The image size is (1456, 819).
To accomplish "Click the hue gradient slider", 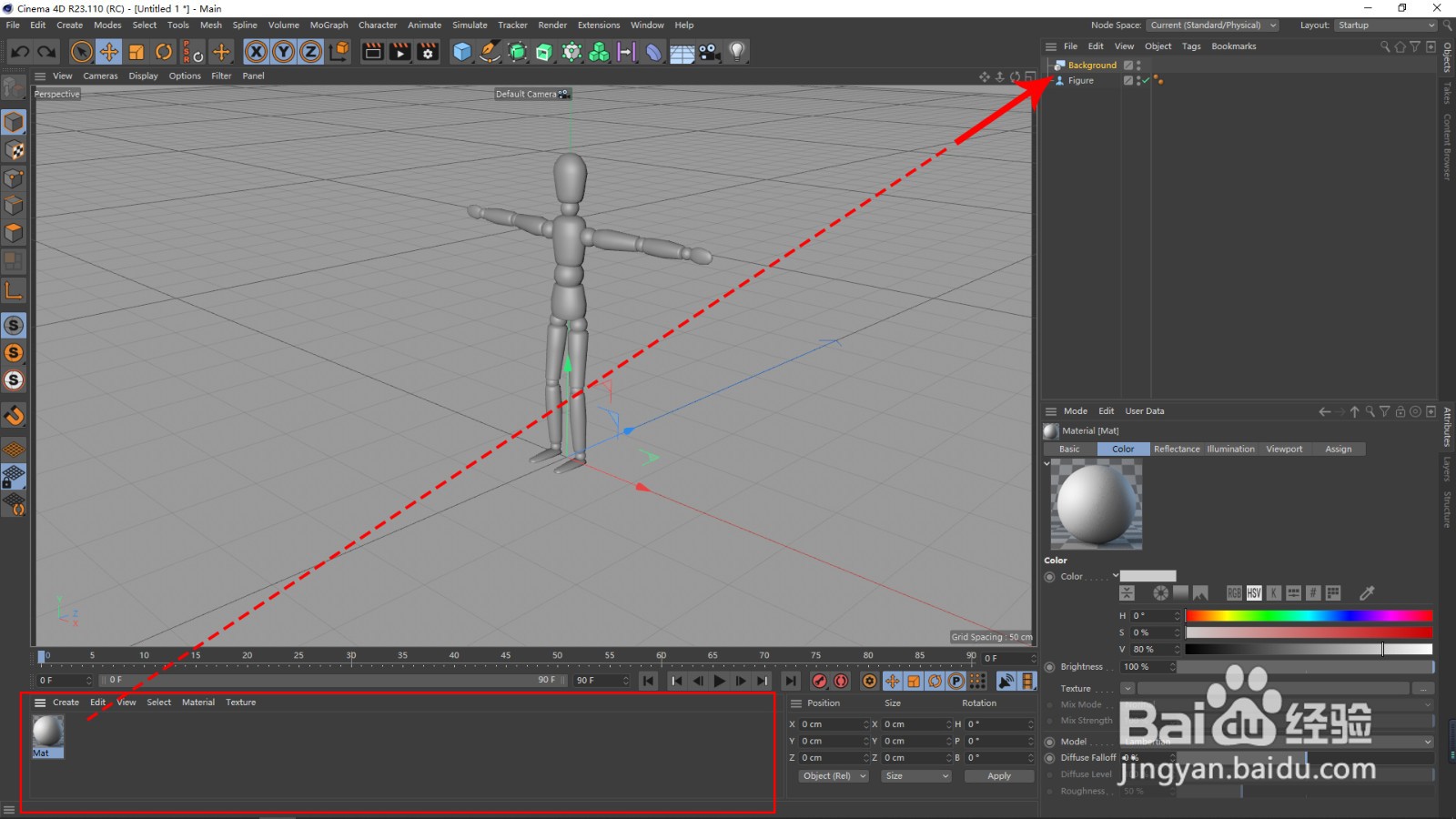I will pyautogui.click(x=1308, y=616).
